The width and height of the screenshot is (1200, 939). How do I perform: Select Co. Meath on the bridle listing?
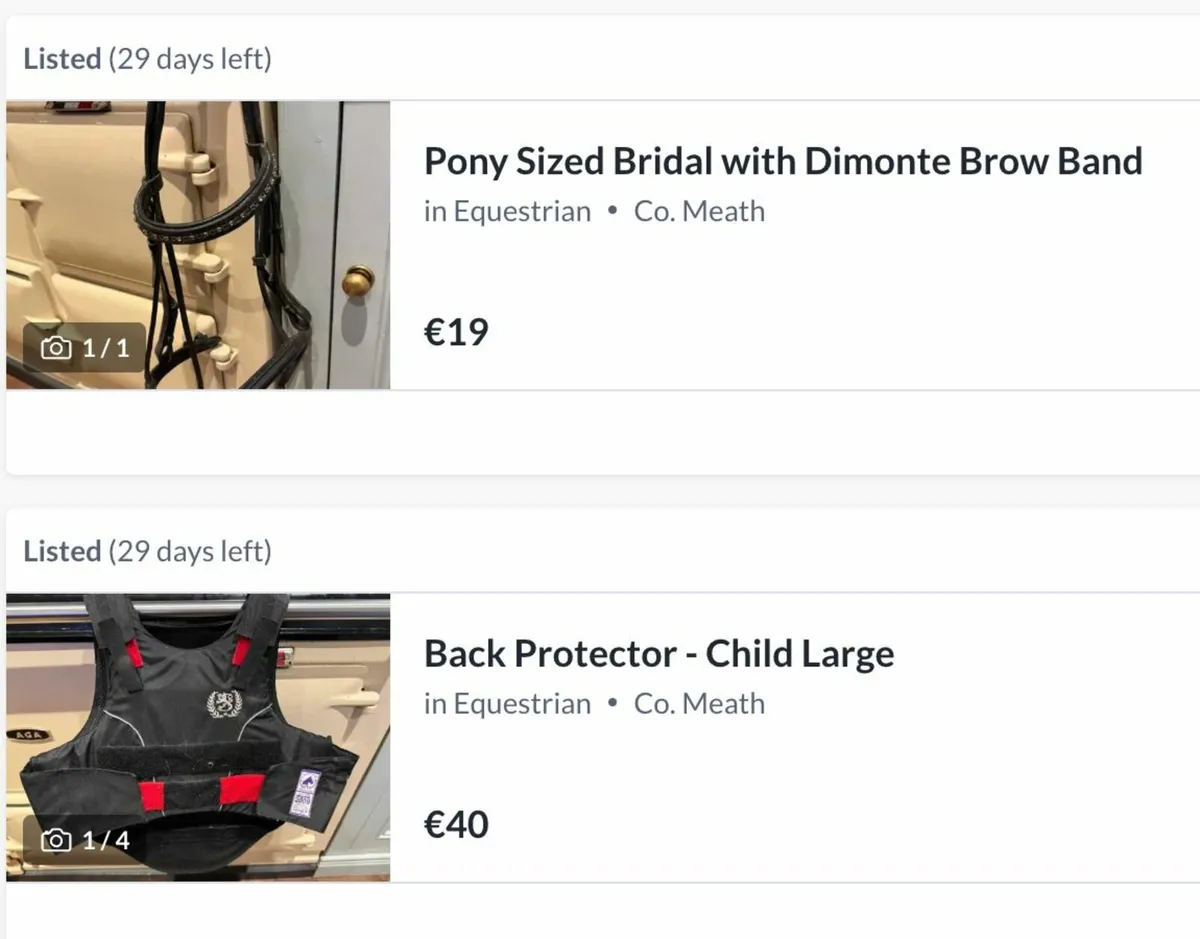[699, 211]
